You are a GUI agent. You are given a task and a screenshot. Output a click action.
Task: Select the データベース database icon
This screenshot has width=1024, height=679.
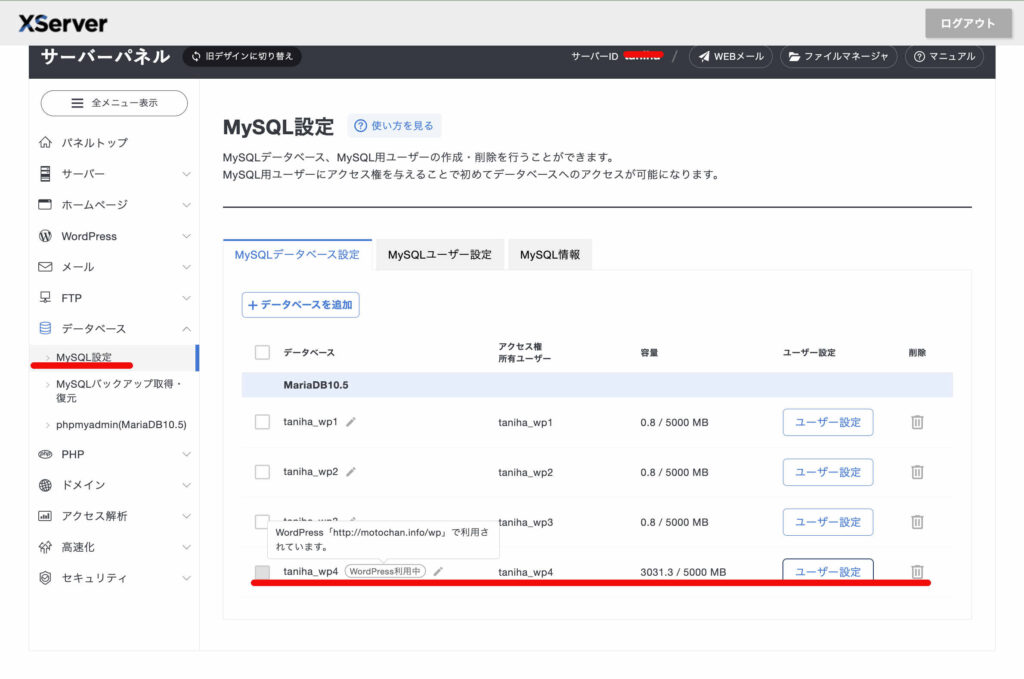45,328
